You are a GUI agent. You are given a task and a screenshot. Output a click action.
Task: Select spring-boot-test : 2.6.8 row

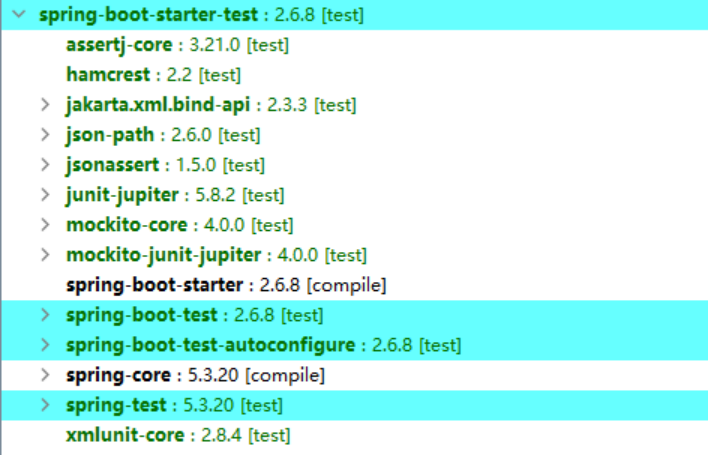pos(355,315)
